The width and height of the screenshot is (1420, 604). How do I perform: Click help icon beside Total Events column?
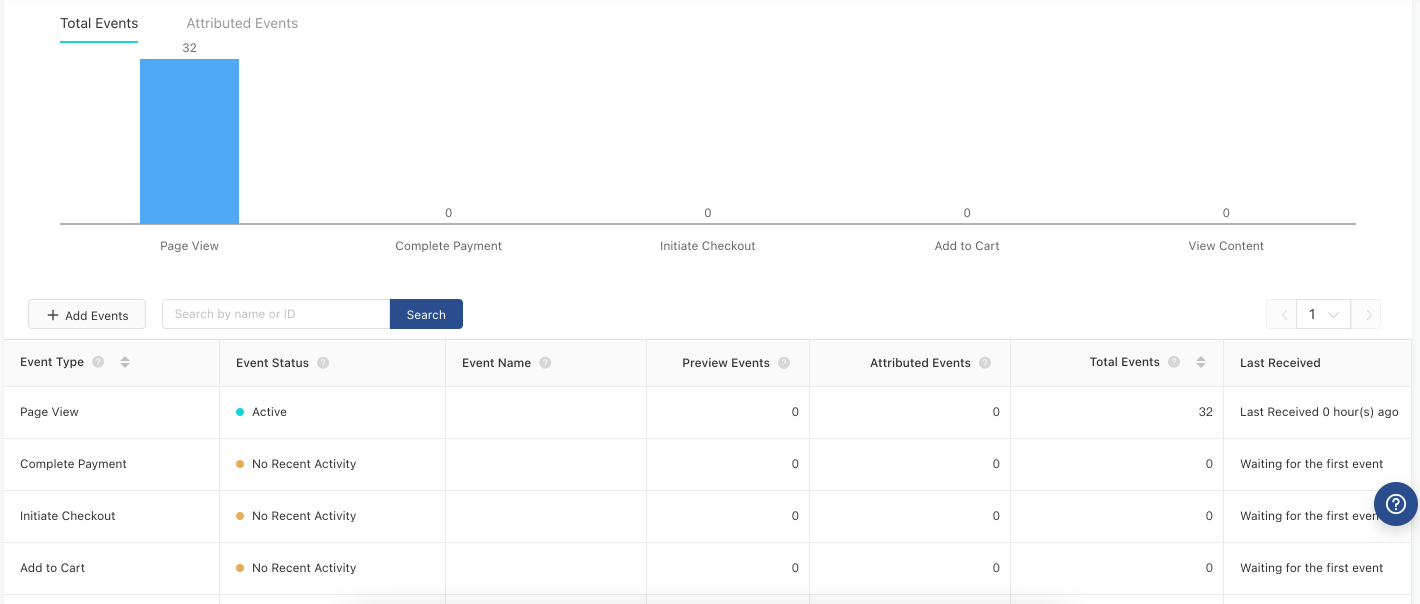click(x=1174, y=362)
